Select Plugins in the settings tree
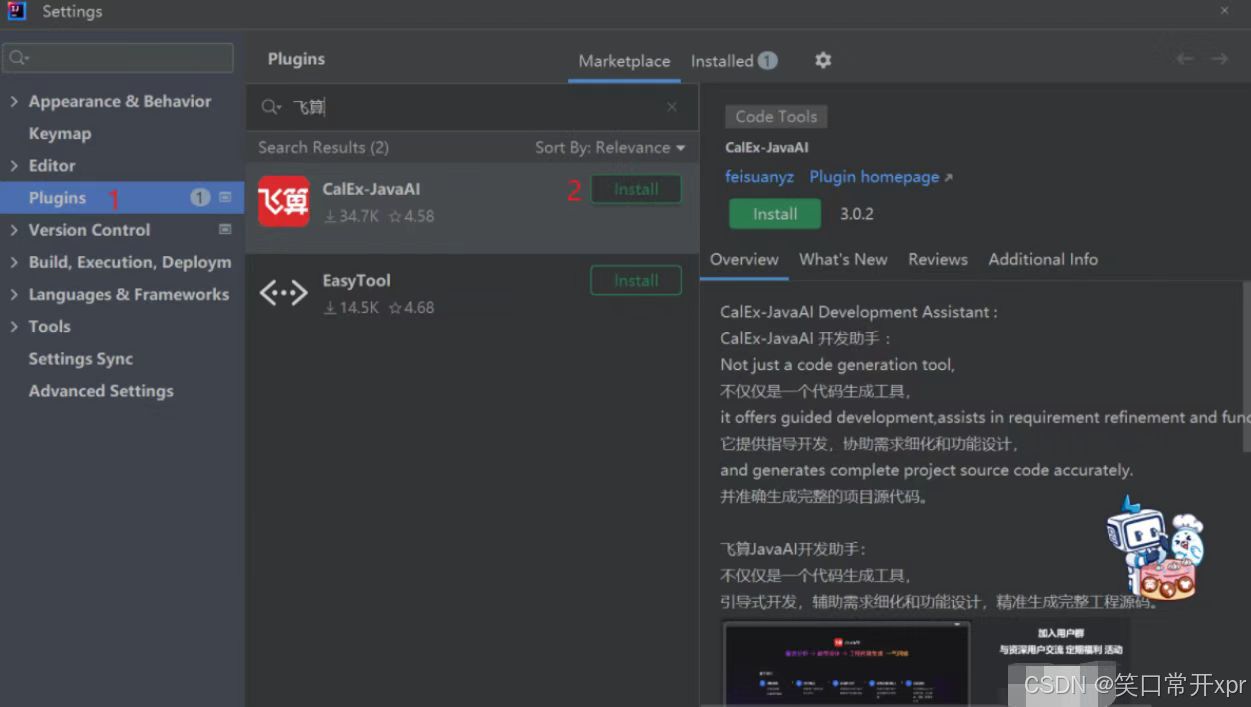The width and height of the screenshot is (1251, 707). point(122,197)
